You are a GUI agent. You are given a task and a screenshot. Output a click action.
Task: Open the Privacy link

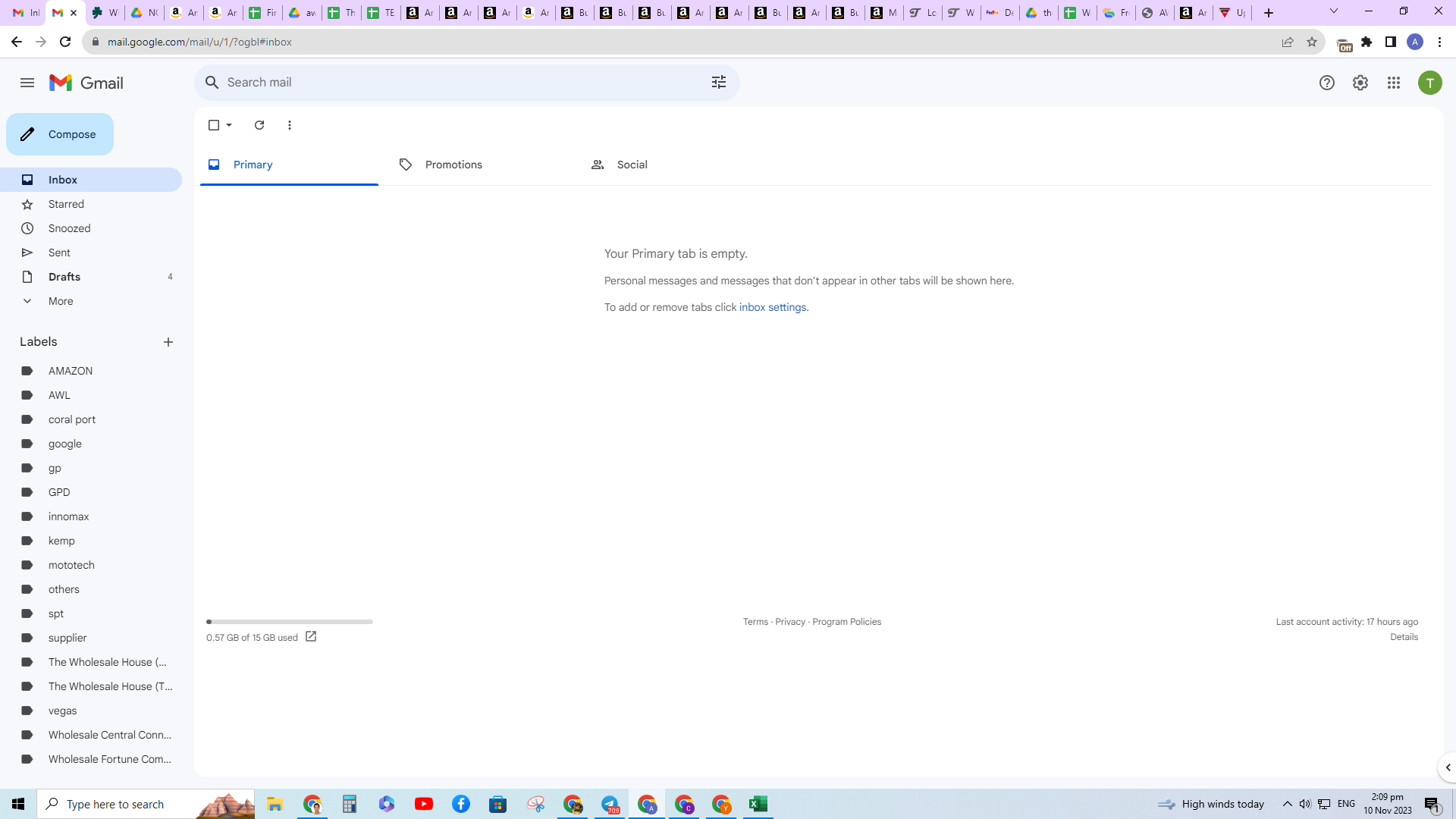click(x=790, y=622)
